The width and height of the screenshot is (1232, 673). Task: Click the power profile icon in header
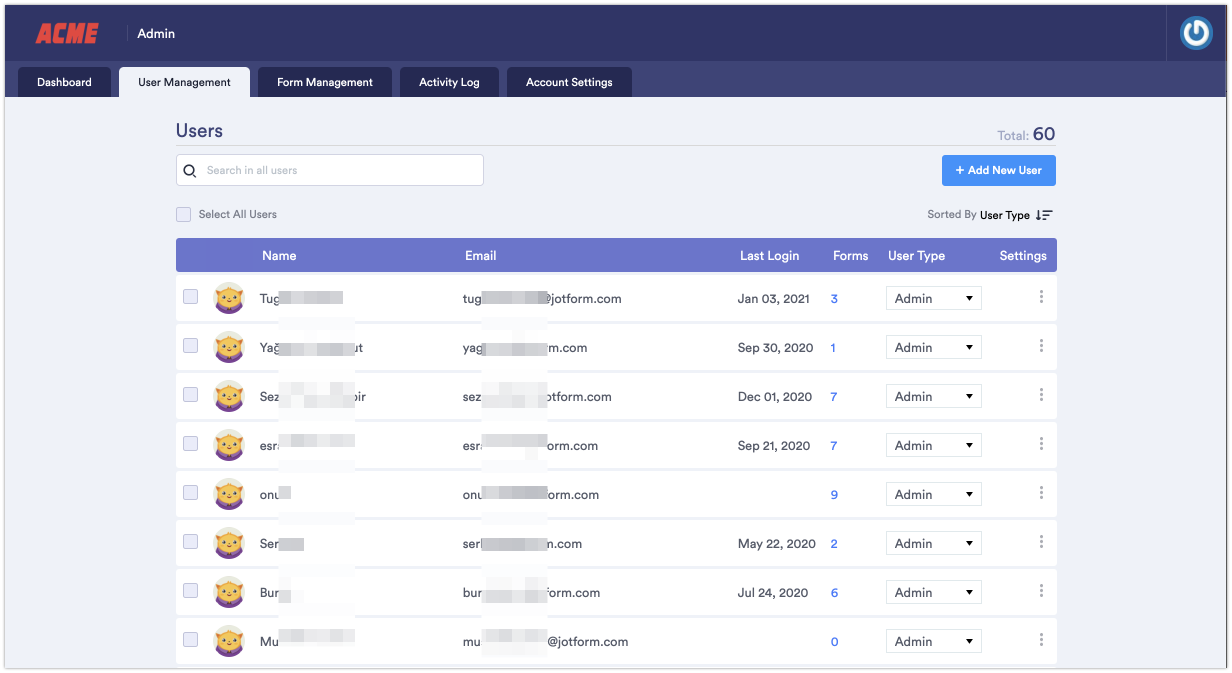point(1196,33)
